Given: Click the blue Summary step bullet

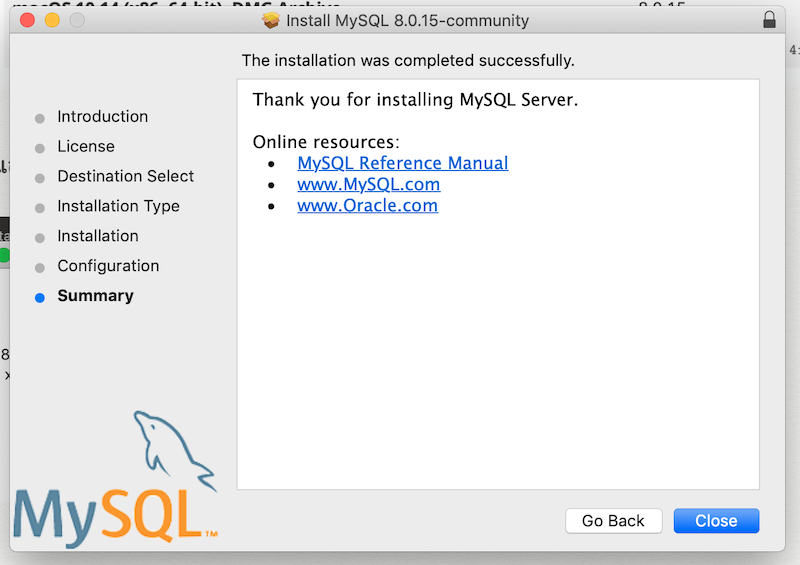Looking at the screenshot, I should (40, 298).
